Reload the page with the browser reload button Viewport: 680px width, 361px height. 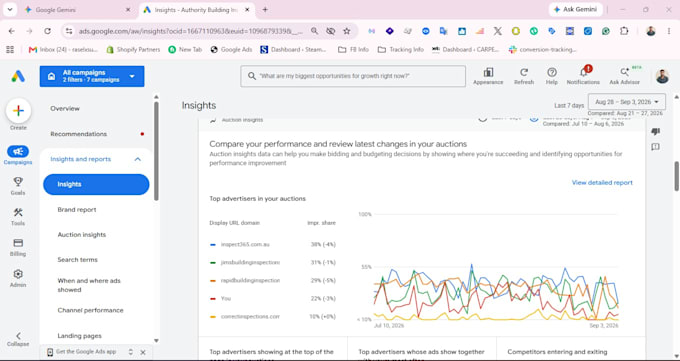[x=48, y=31]
